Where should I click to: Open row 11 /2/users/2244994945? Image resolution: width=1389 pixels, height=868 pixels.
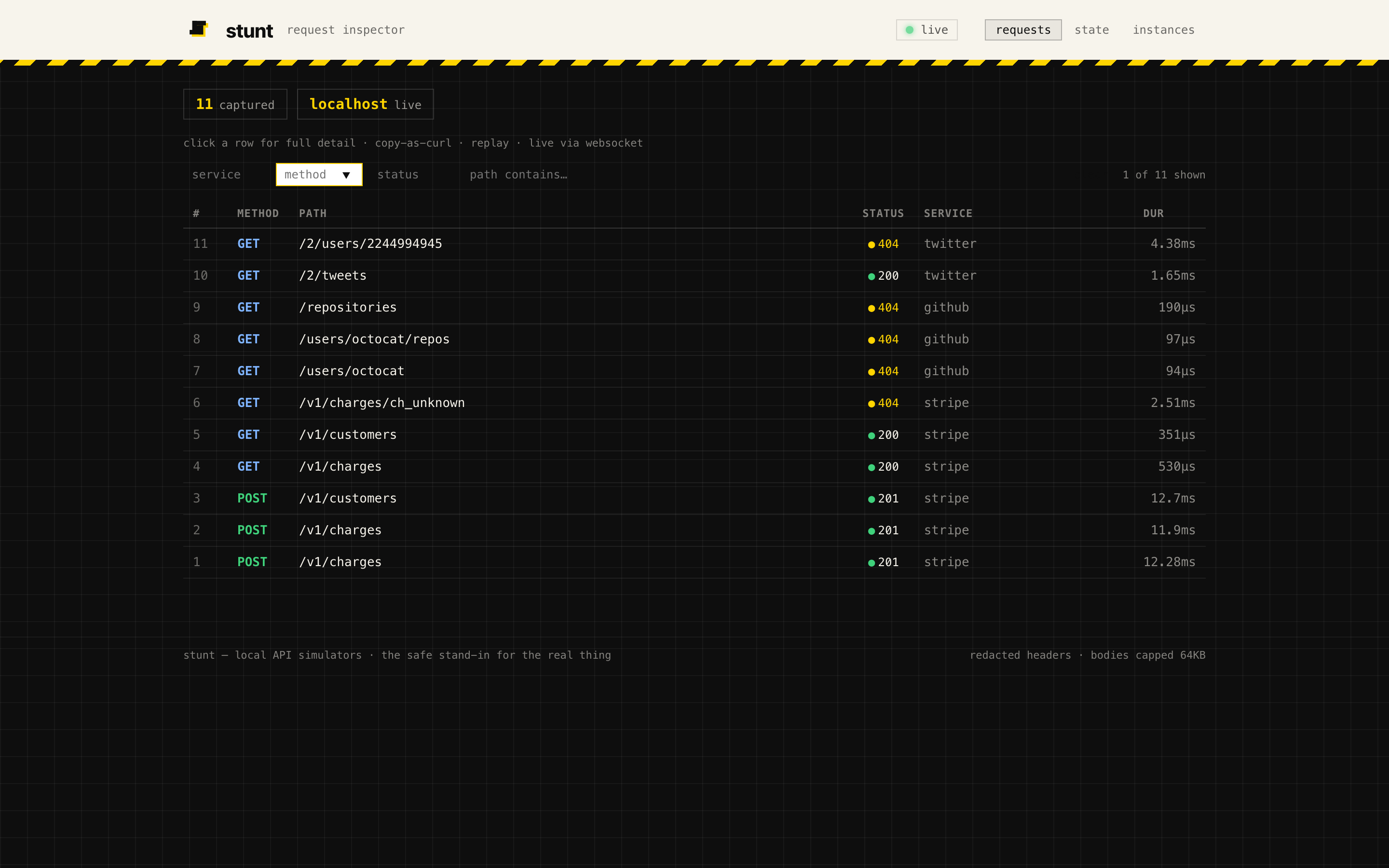pos(694,244)
